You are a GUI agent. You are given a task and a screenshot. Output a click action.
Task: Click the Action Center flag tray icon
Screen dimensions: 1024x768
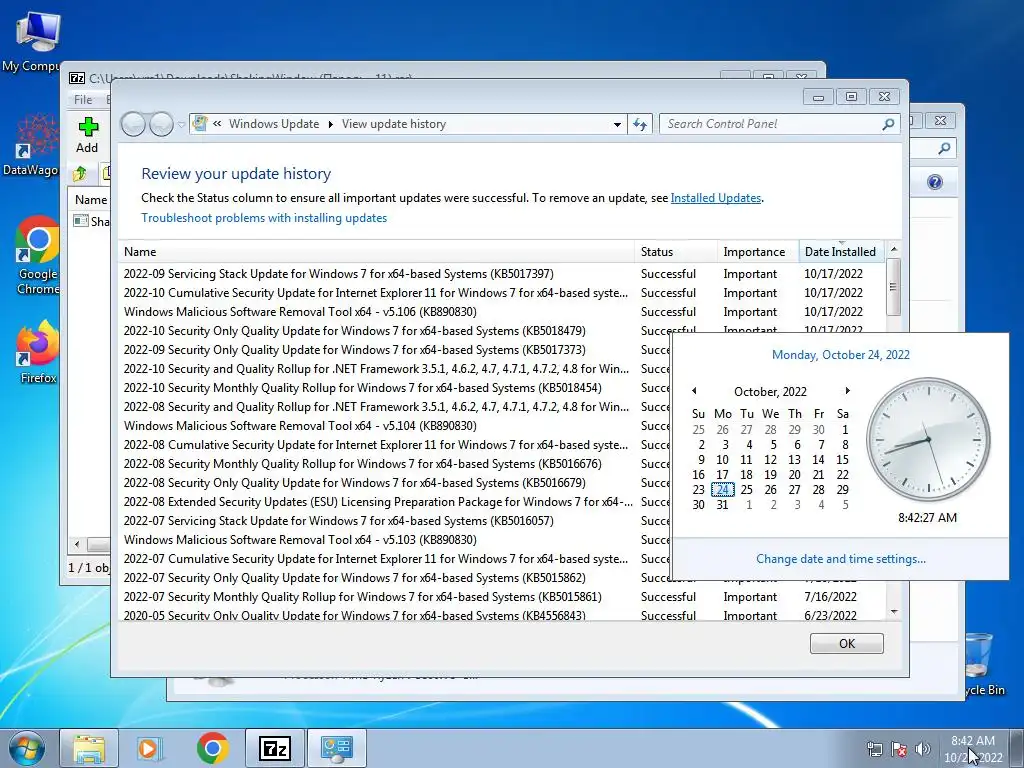[x=899, y=749]
